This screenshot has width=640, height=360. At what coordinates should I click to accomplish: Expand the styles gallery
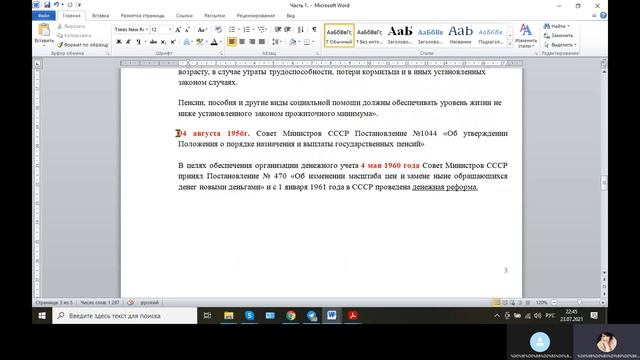[x=510, y=44]
